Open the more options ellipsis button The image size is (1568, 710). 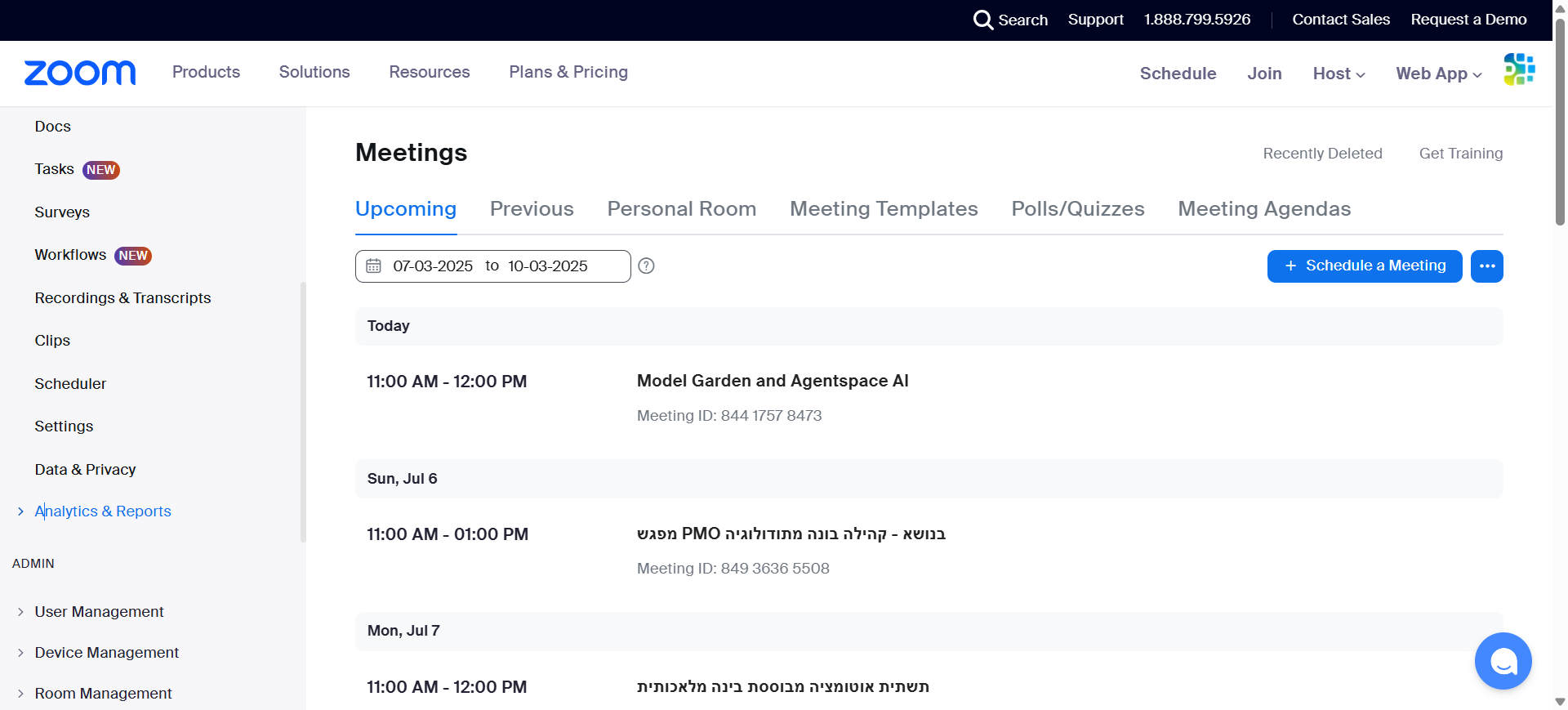tap(1486, 266)
